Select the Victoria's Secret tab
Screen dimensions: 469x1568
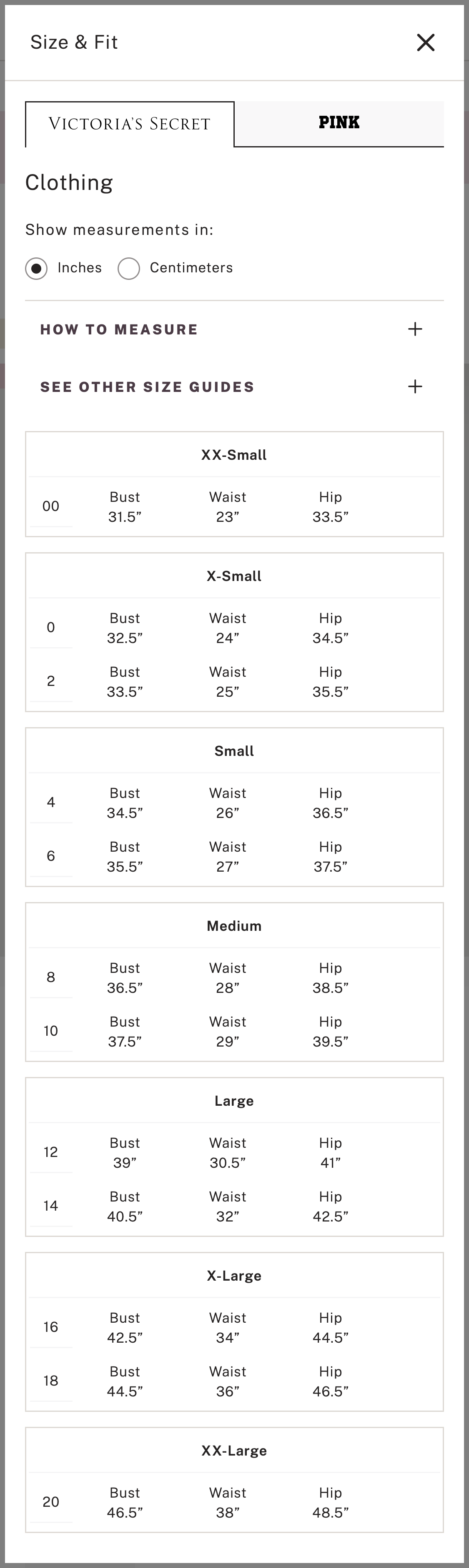(130, 124)
